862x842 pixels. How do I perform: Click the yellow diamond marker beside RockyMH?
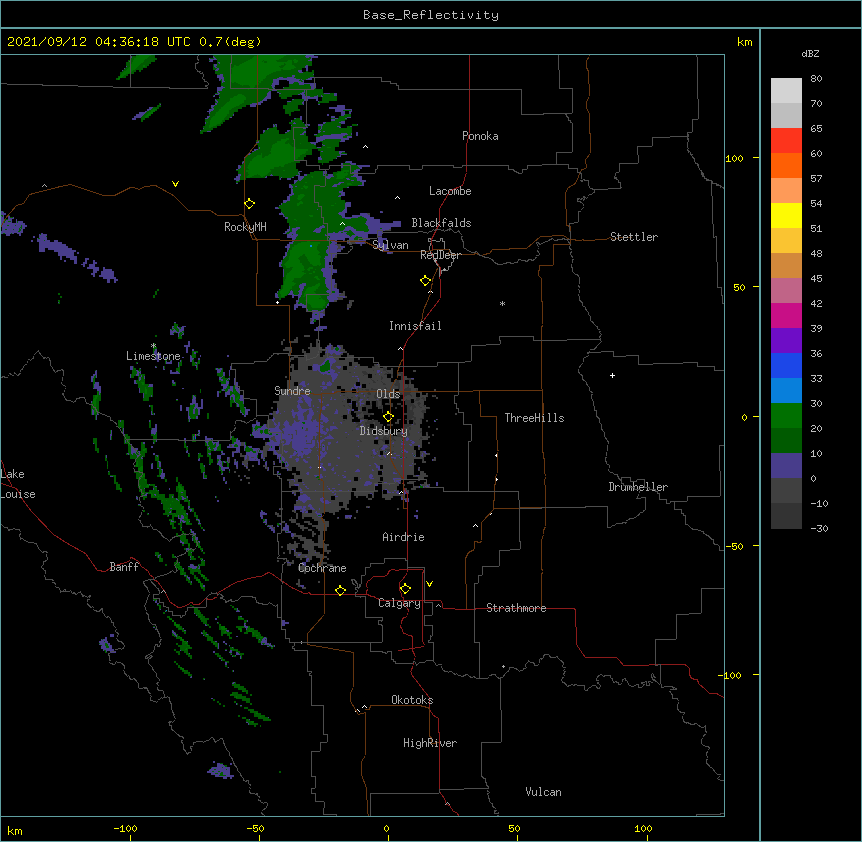click(x=250, y=204)
